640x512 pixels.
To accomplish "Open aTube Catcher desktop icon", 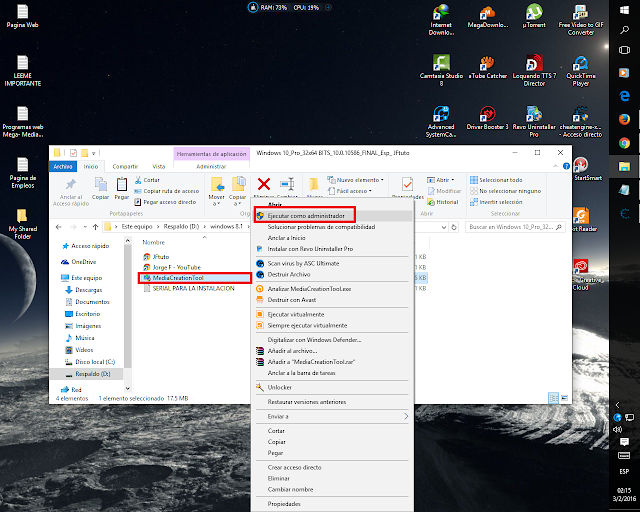I will tap(488, 67).
